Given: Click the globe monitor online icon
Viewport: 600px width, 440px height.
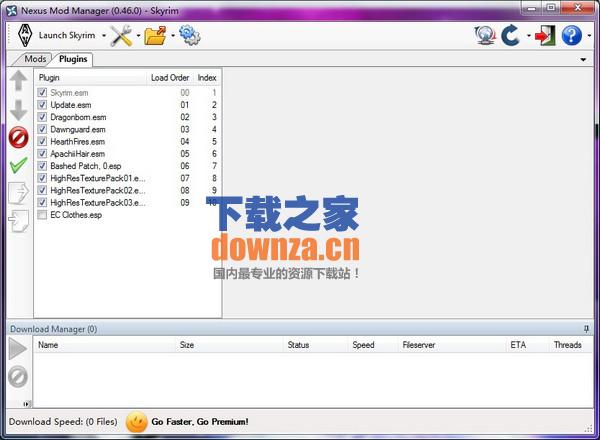Looking at the screenshot, I should 485,35.
